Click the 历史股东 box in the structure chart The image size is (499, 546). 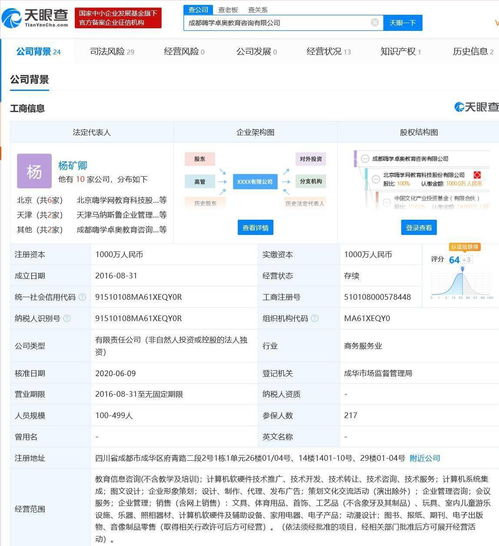point(205,203)
